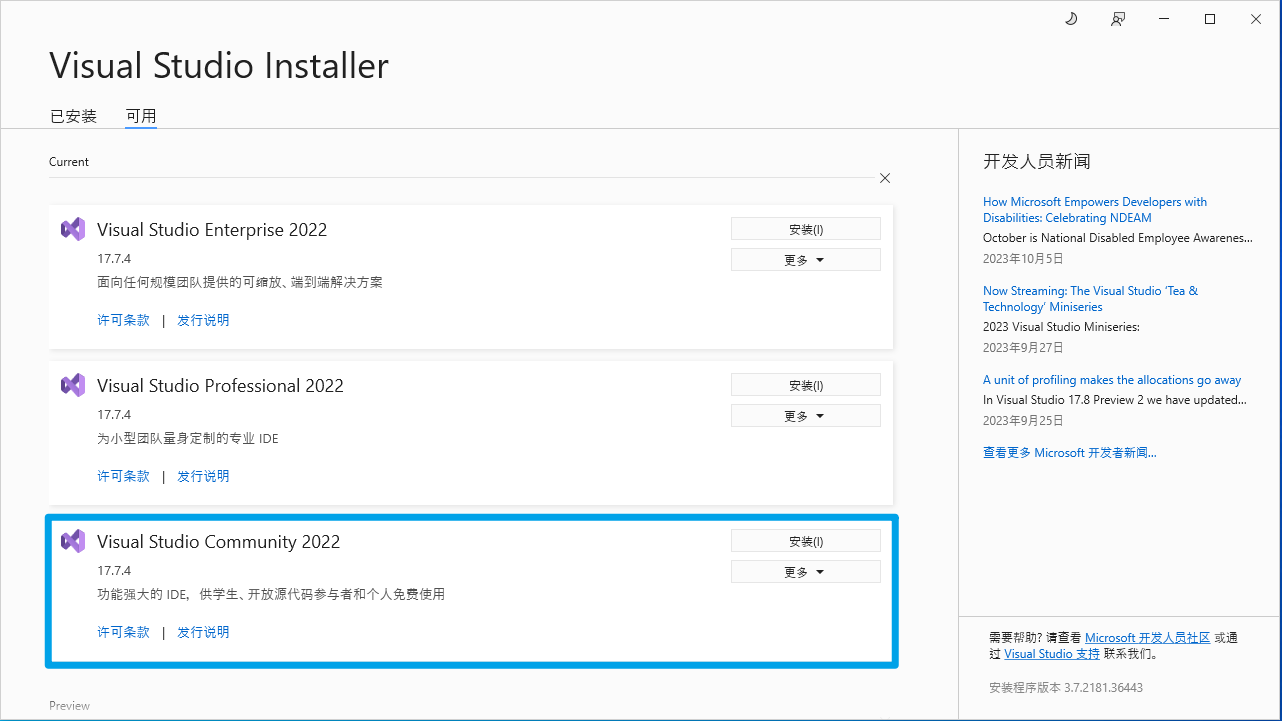Image resolution: width=1282 pixels, height=721 pixels.
Task: Open 许可条款 link for Community 2022
Action: point(123,632)
